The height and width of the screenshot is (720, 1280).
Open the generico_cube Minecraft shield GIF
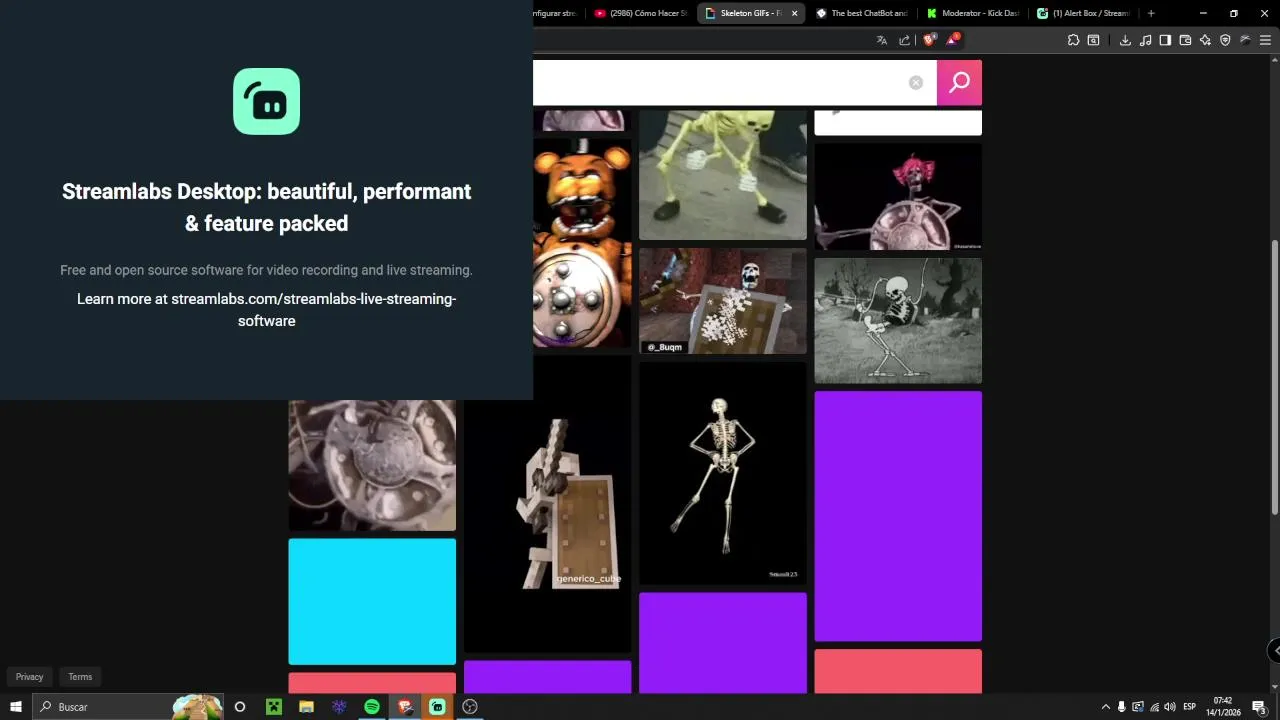(x=547, y=504)
